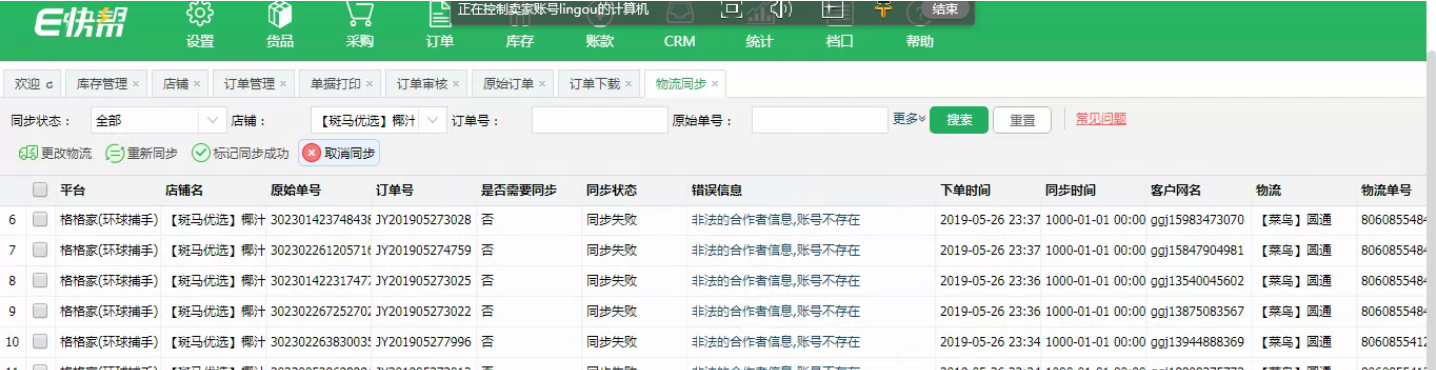Sort by 下单时间 column header
This screenshot has width=1436, height=370.
click(966, 189)
